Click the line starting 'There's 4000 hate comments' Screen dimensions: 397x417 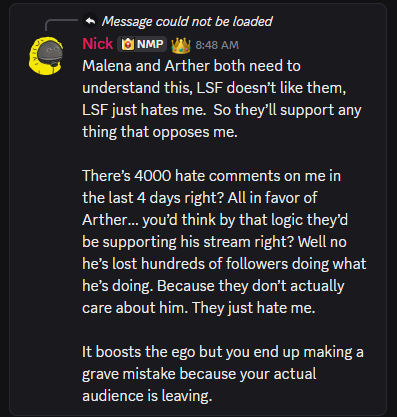point(211,176)
